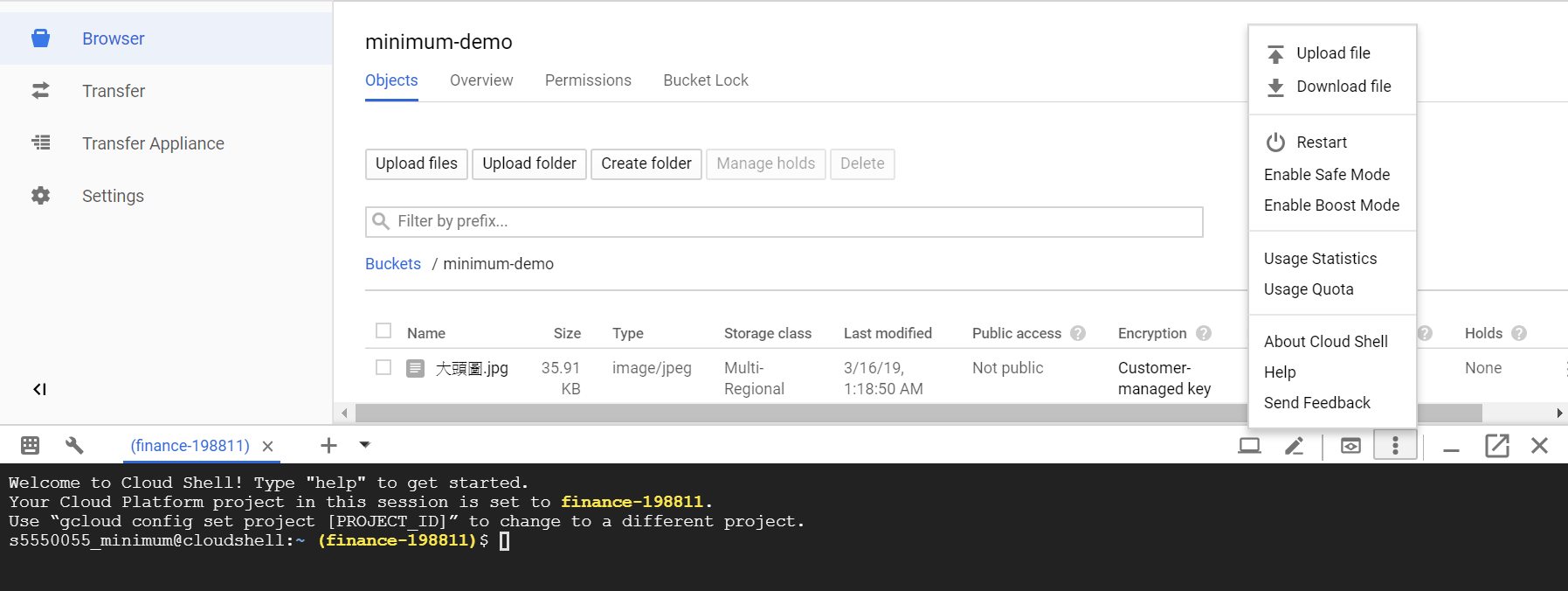Click the horizontal scrollbar right arrow
This screenshot has height=591, width=1568.
pos(1559,413)
